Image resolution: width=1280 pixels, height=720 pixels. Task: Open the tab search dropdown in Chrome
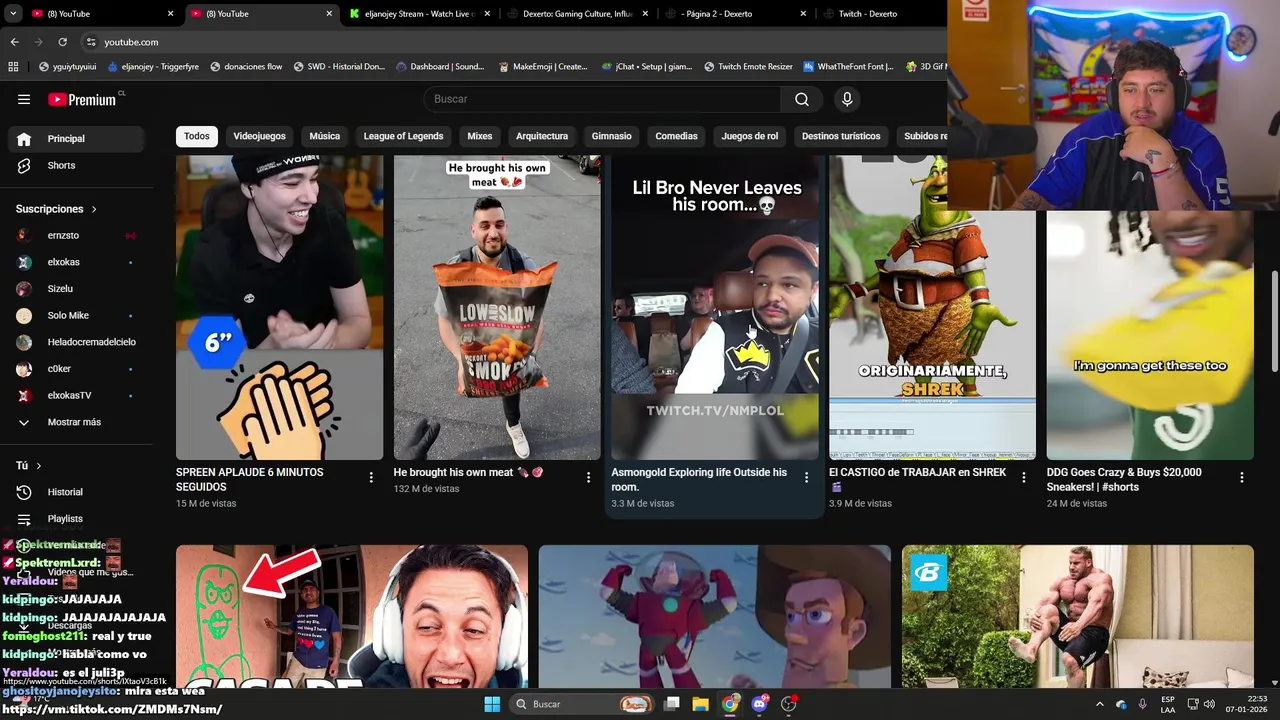[11, 14]
